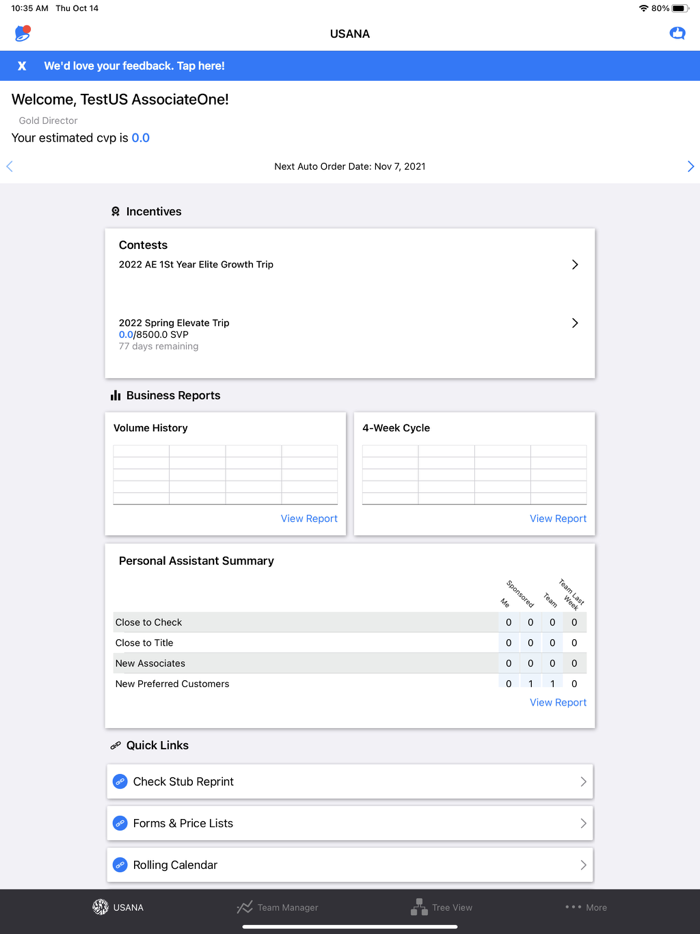Switch to the USANA home tab
The image size is (700, 934).
118,907
